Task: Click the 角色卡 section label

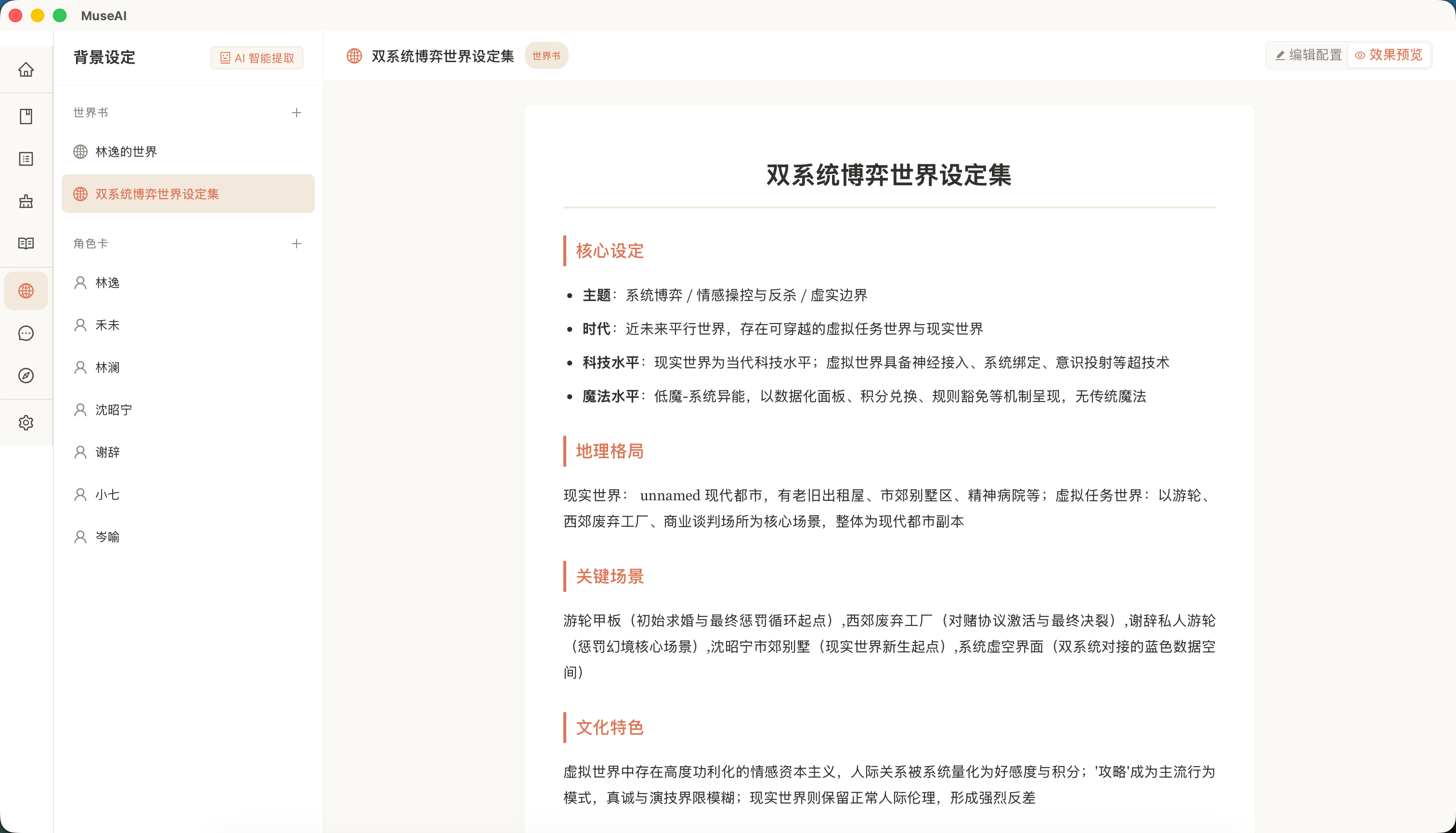Action: (91, 244)
